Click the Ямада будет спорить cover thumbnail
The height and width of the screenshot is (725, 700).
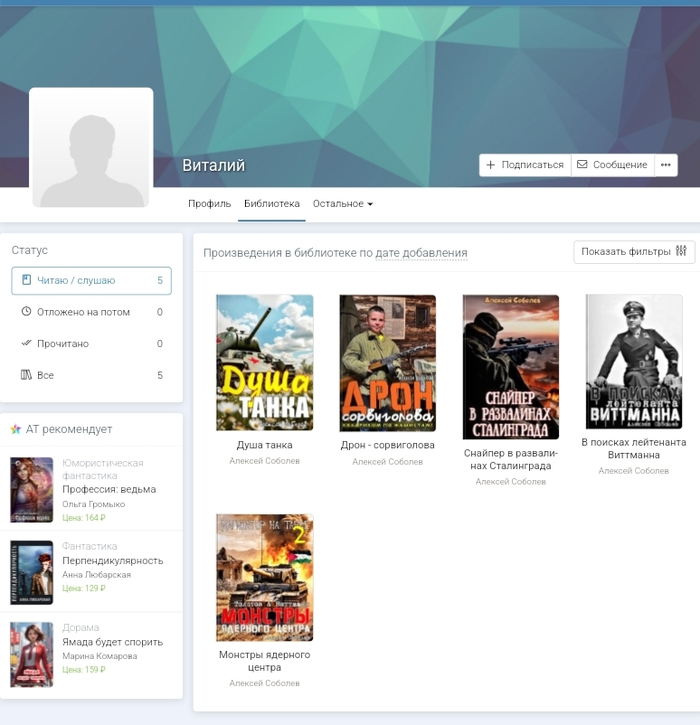coord(31,654)
